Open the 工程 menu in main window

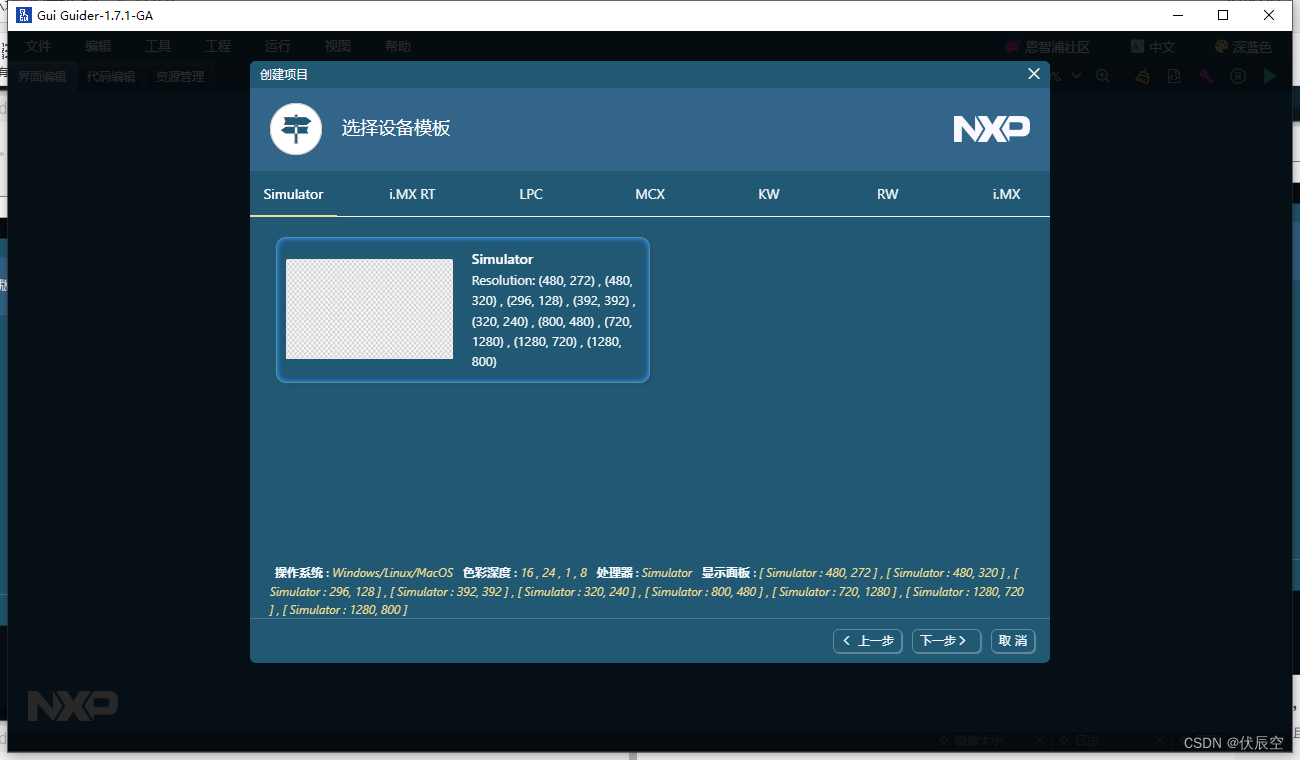pyautogui.click(x=218, y=47)
